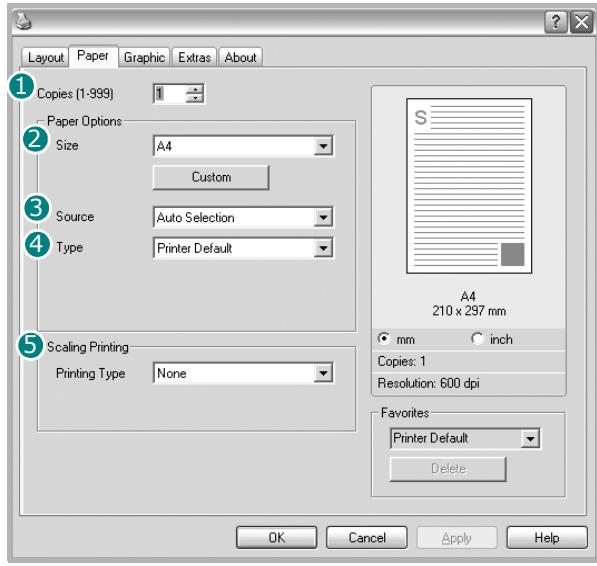Screen dimensions: 597x566
Task: Click the question mark help button in title bar
Action: 556,22
